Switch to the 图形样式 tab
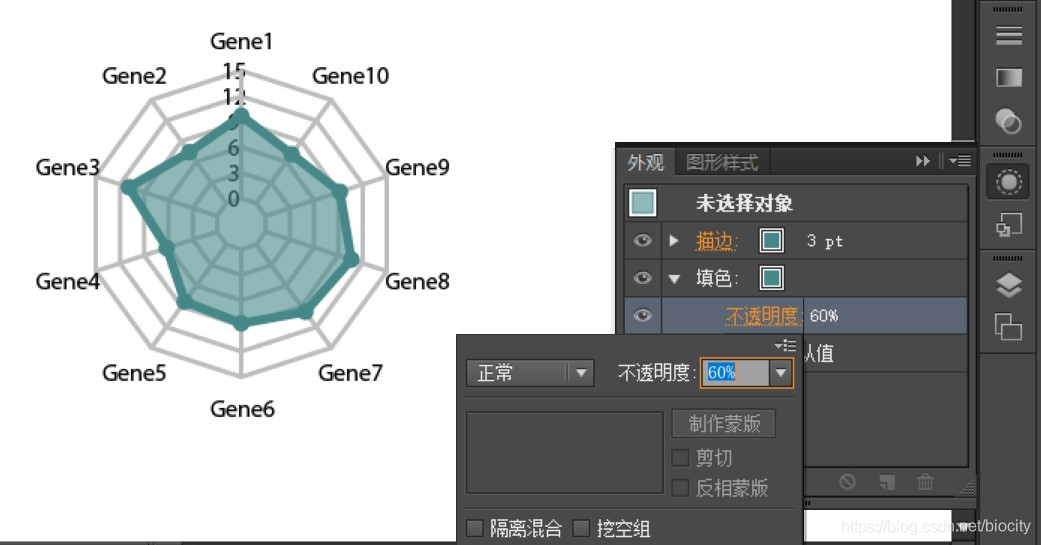The image size is (1041, 545). coord(721,162)
